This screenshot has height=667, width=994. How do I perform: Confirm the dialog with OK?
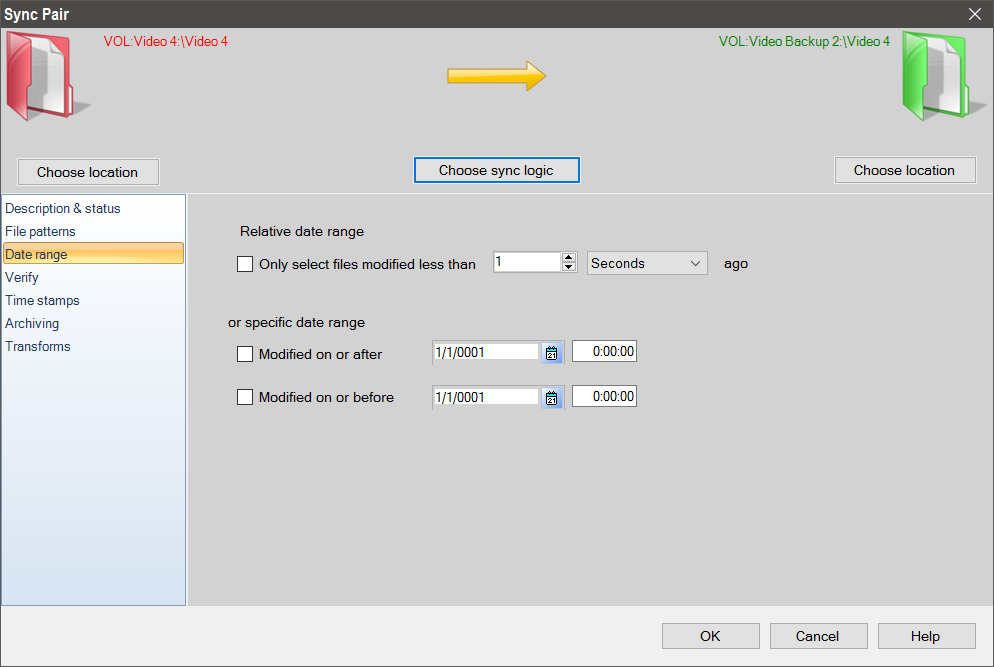point(710,636)
